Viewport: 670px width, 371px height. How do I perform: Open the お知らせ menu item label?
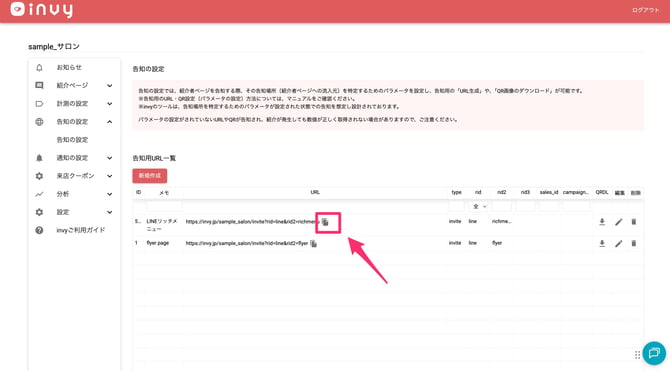point(69,68)
